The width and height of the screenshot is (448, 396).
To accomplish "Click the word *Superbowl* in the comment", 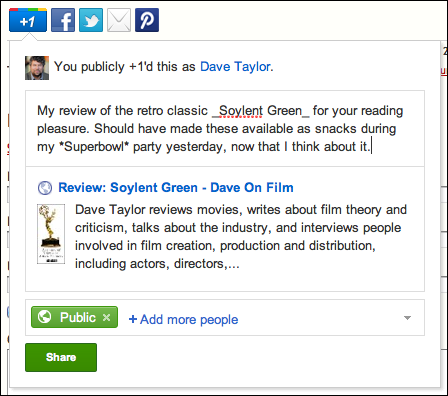I will 94,147.
